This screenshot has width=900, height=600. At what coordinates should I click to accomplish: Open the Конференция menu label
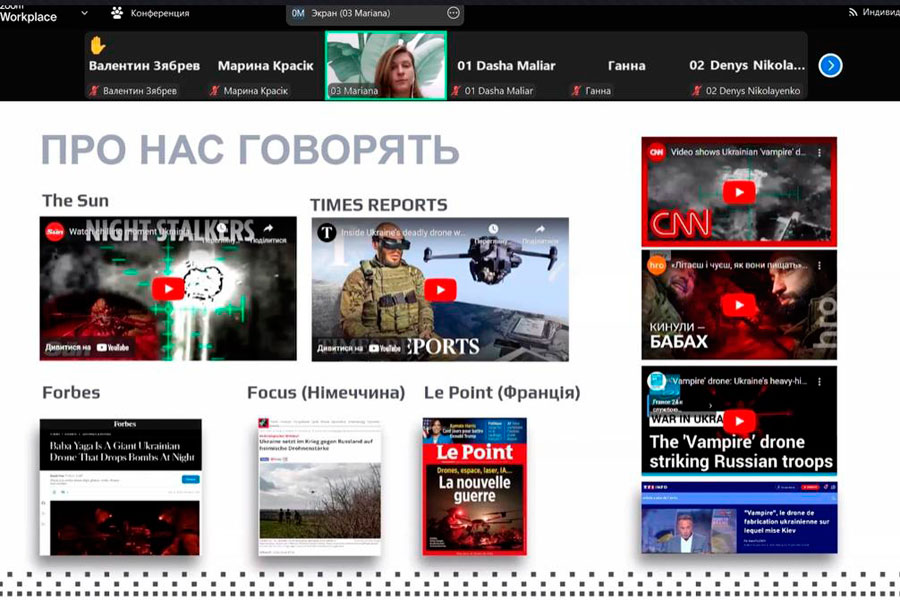coord(160,13)
